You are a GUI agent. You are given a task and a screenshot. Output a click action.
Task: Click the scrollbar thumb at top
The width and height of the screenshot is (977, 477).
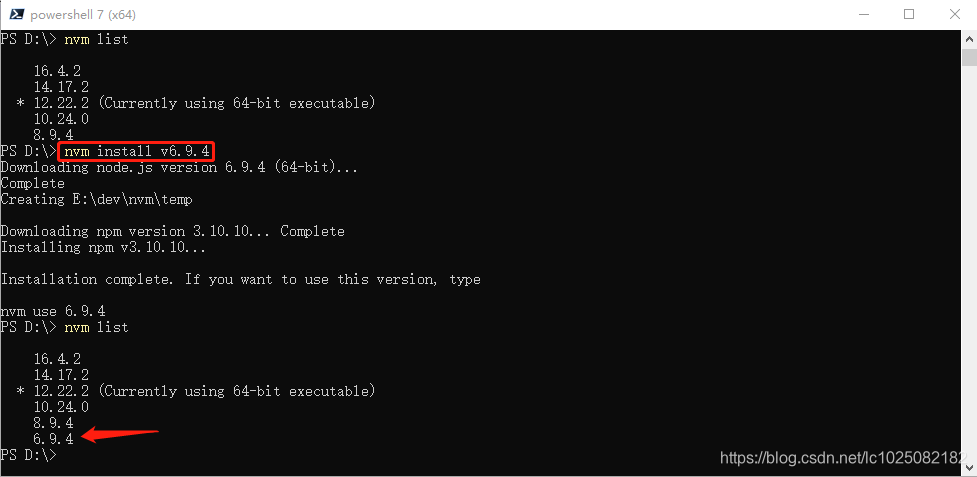click(x=969, y=57)
